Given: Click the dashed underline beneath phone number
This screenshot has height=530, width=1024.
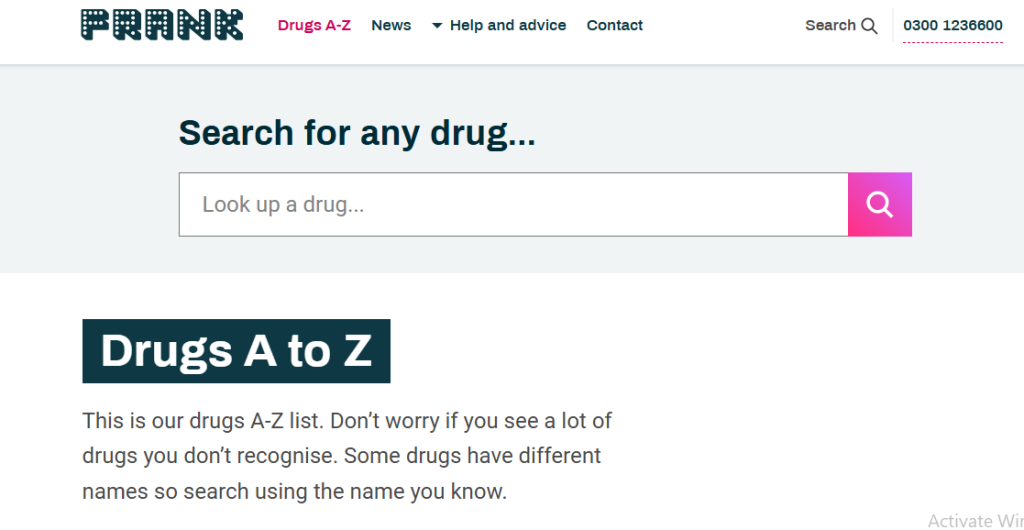Looking at the screenshot, I should pyautogui.click(x=953, y=42).
